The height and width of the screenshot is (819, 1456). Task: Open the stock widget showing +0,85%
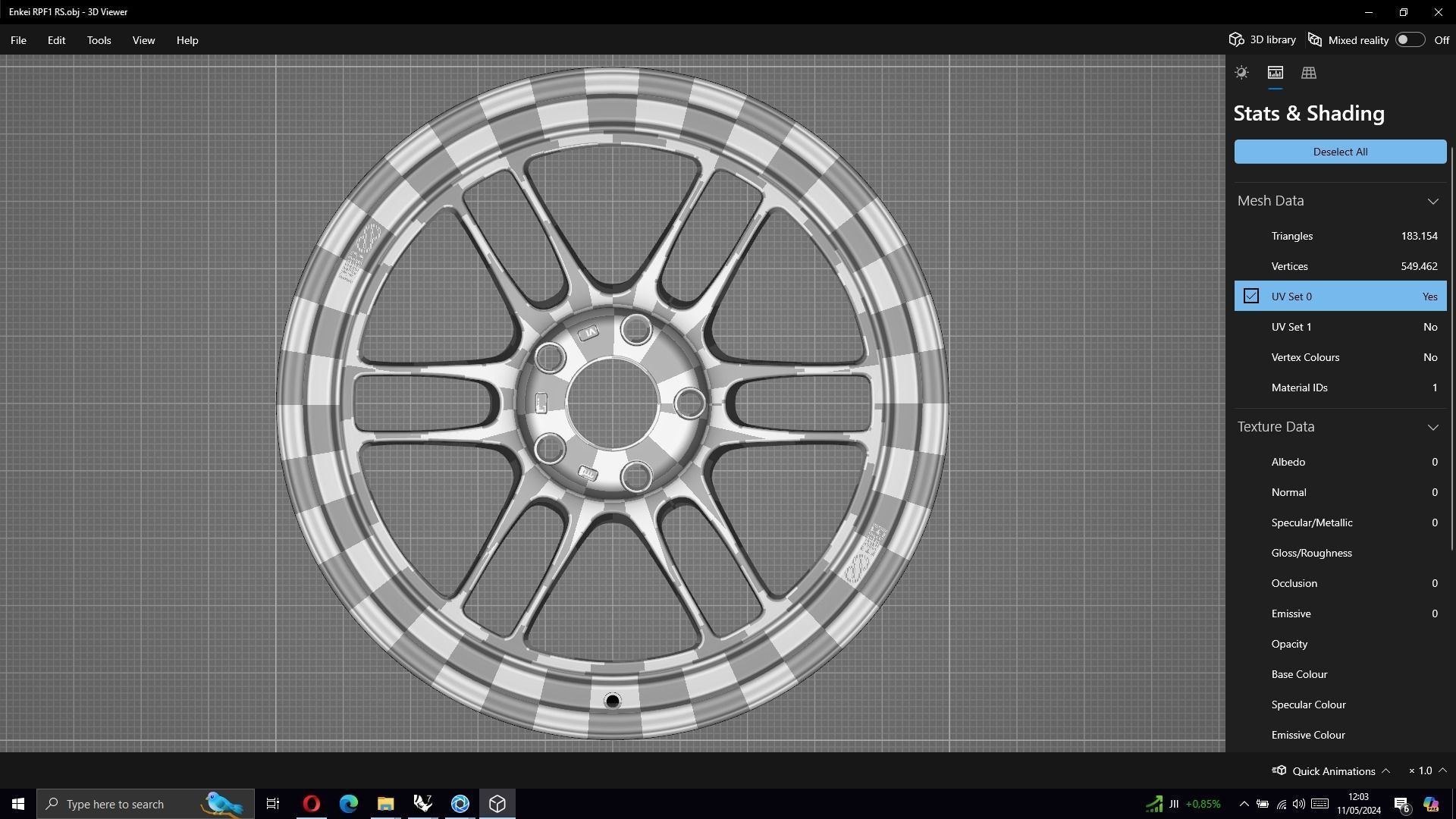coord(1183,804)
